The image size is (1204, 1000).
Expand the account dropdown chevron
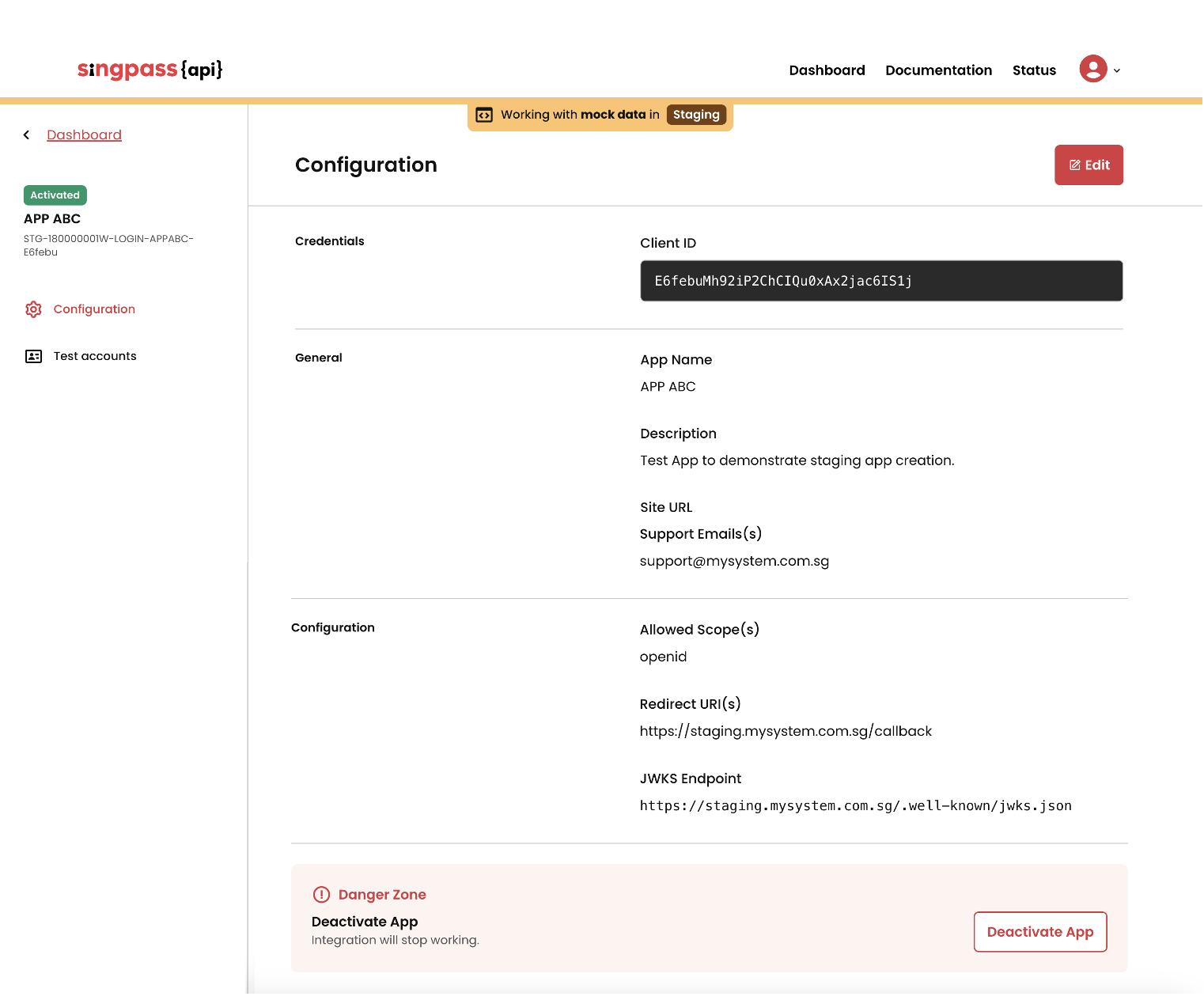[1117, 71]
